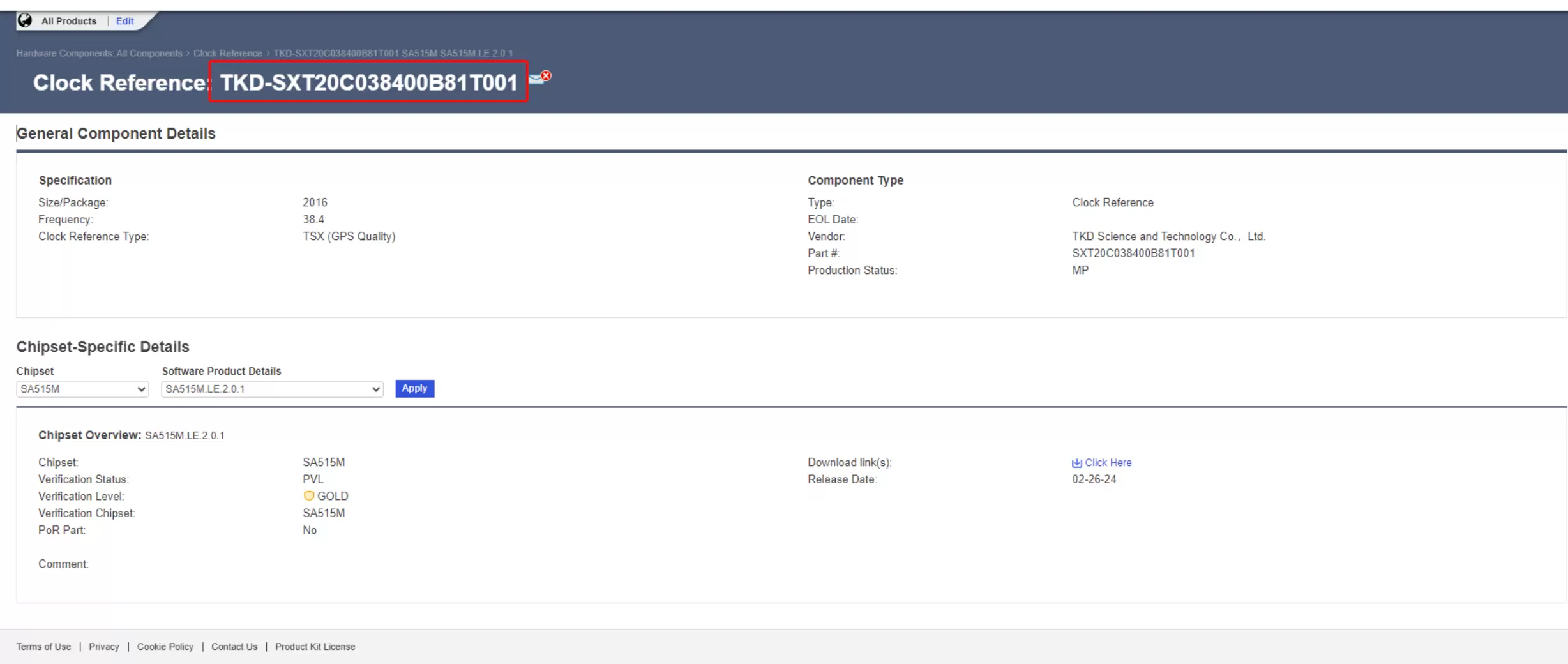Click the Download link(s) label
The width and height of the screenshot is (1568, 664).
coord(849,463)
